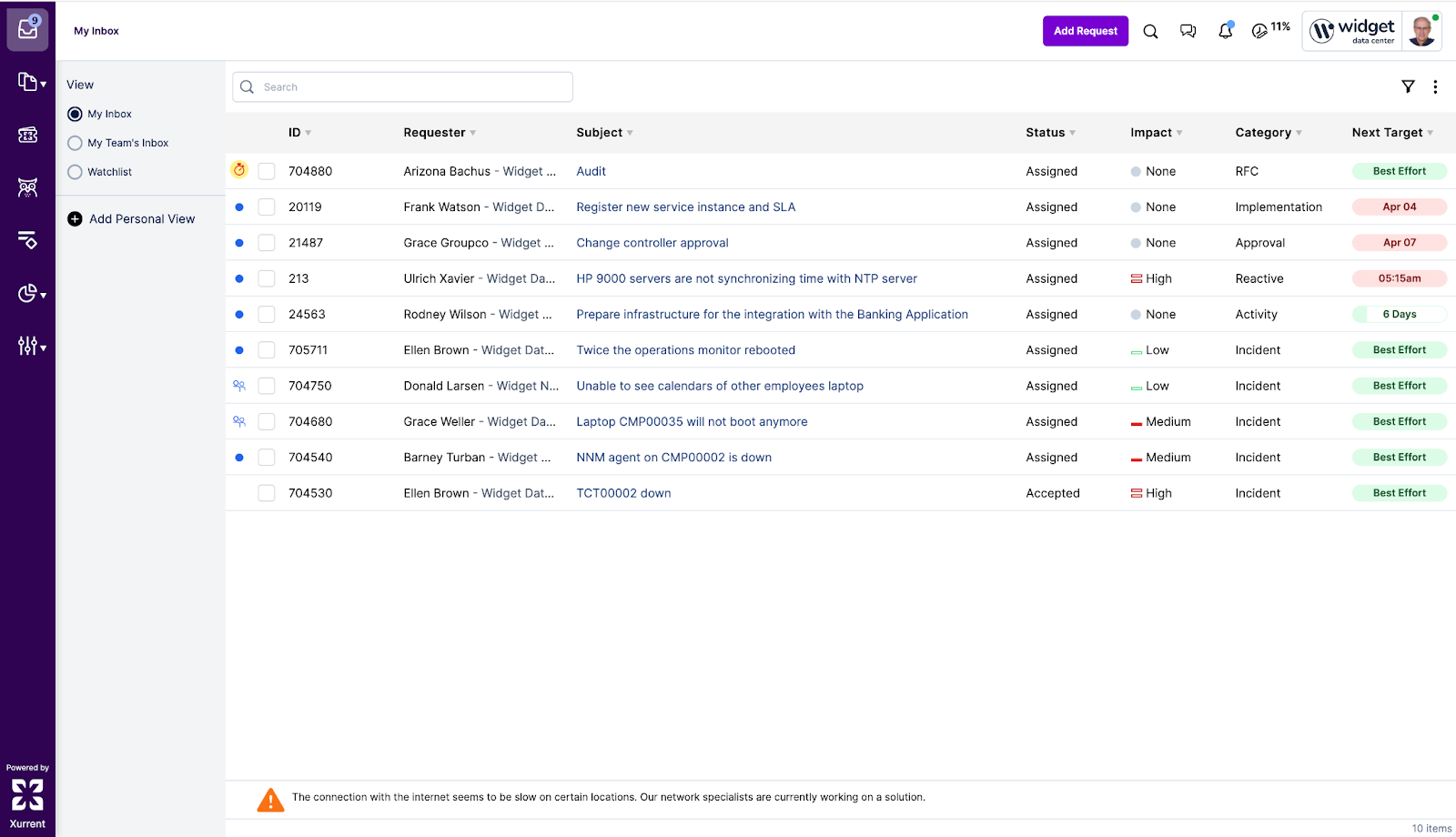Image resolution: width=1456 pixels, height=837 pixels.
Task: Open the settings sliders sidebar icon
Action: [27, 346]
